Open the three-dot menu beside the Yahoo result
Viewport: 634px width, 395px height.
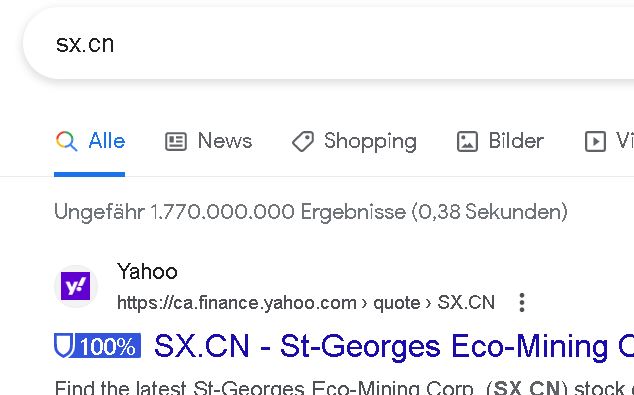point(522,303)
